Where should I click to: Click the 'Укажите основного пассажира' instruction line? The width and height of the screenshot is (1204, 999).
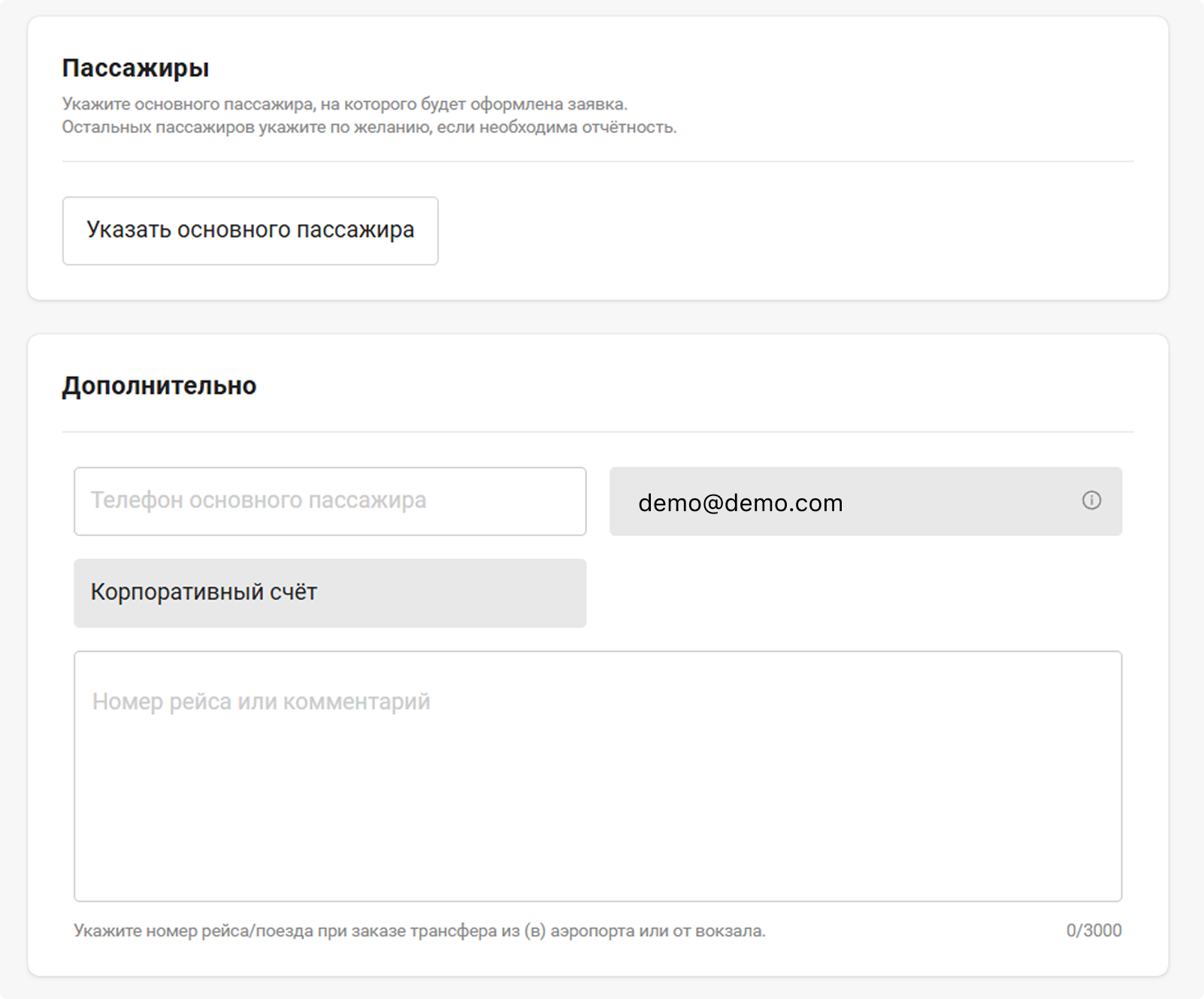point(344,104)
